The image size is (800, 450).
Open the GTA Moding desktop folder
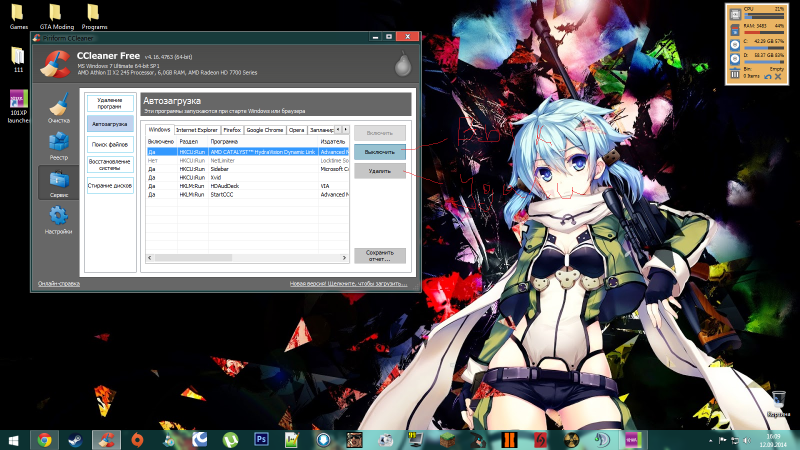56,16
